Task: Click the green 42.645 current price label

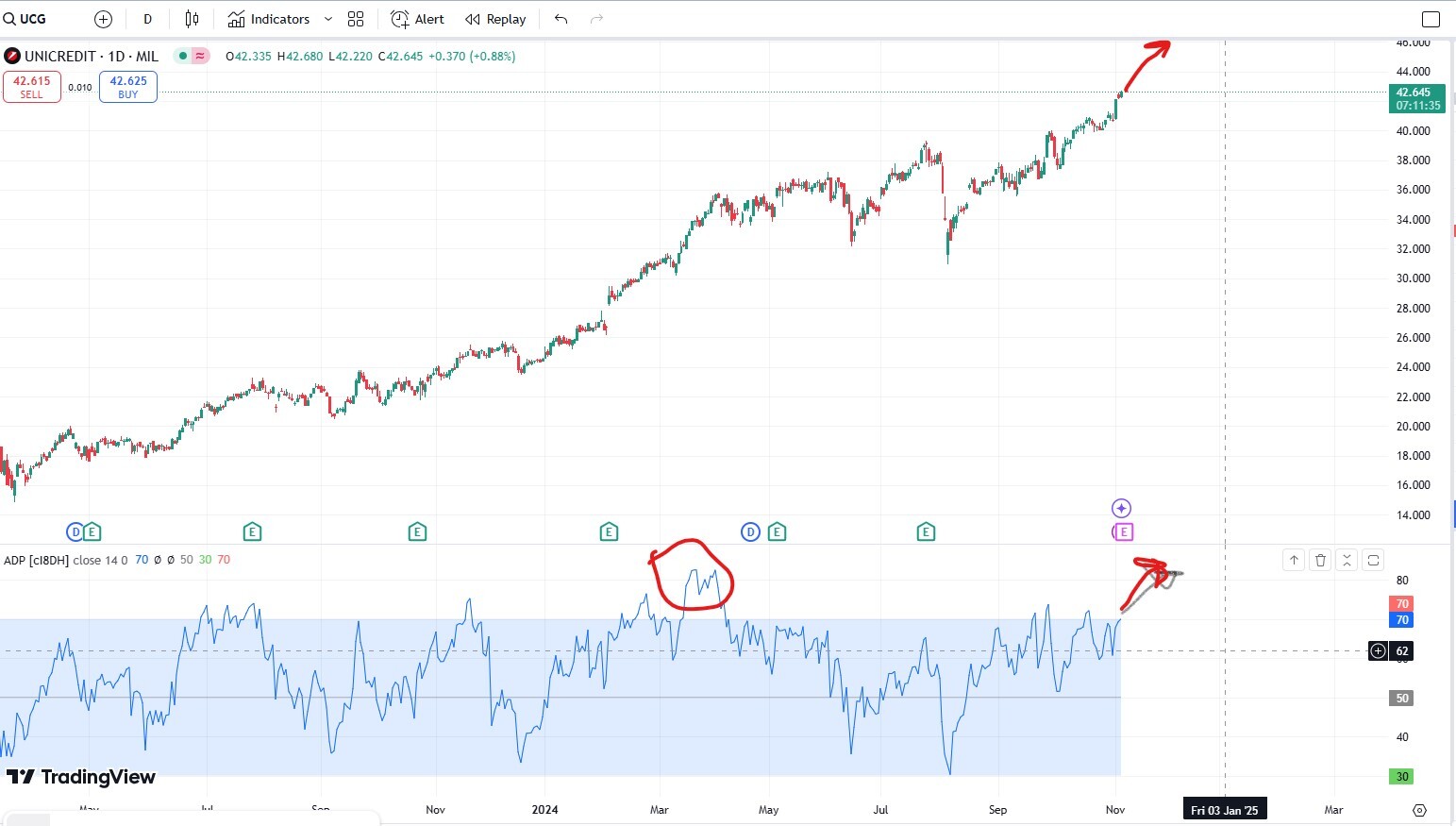Action: [1416, 98]
